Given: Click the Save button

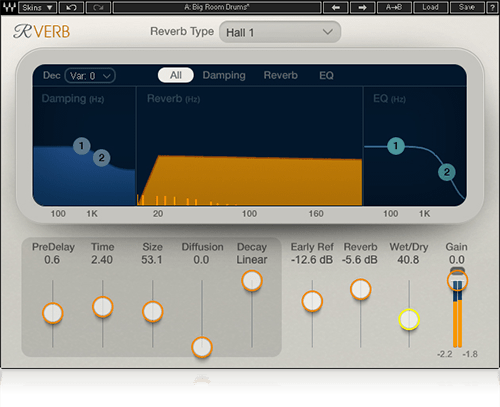Looking at the screenshot, I should click(467, 7).
